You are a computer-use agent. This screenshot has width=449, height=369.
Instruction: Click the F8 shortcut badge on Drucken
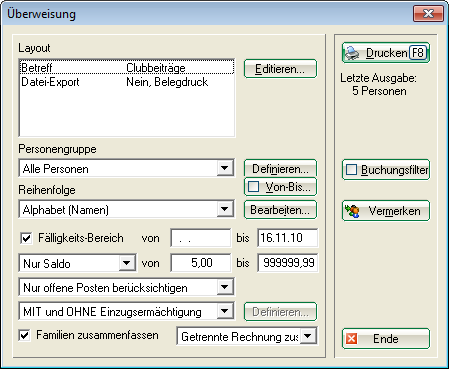pos(418,53)
